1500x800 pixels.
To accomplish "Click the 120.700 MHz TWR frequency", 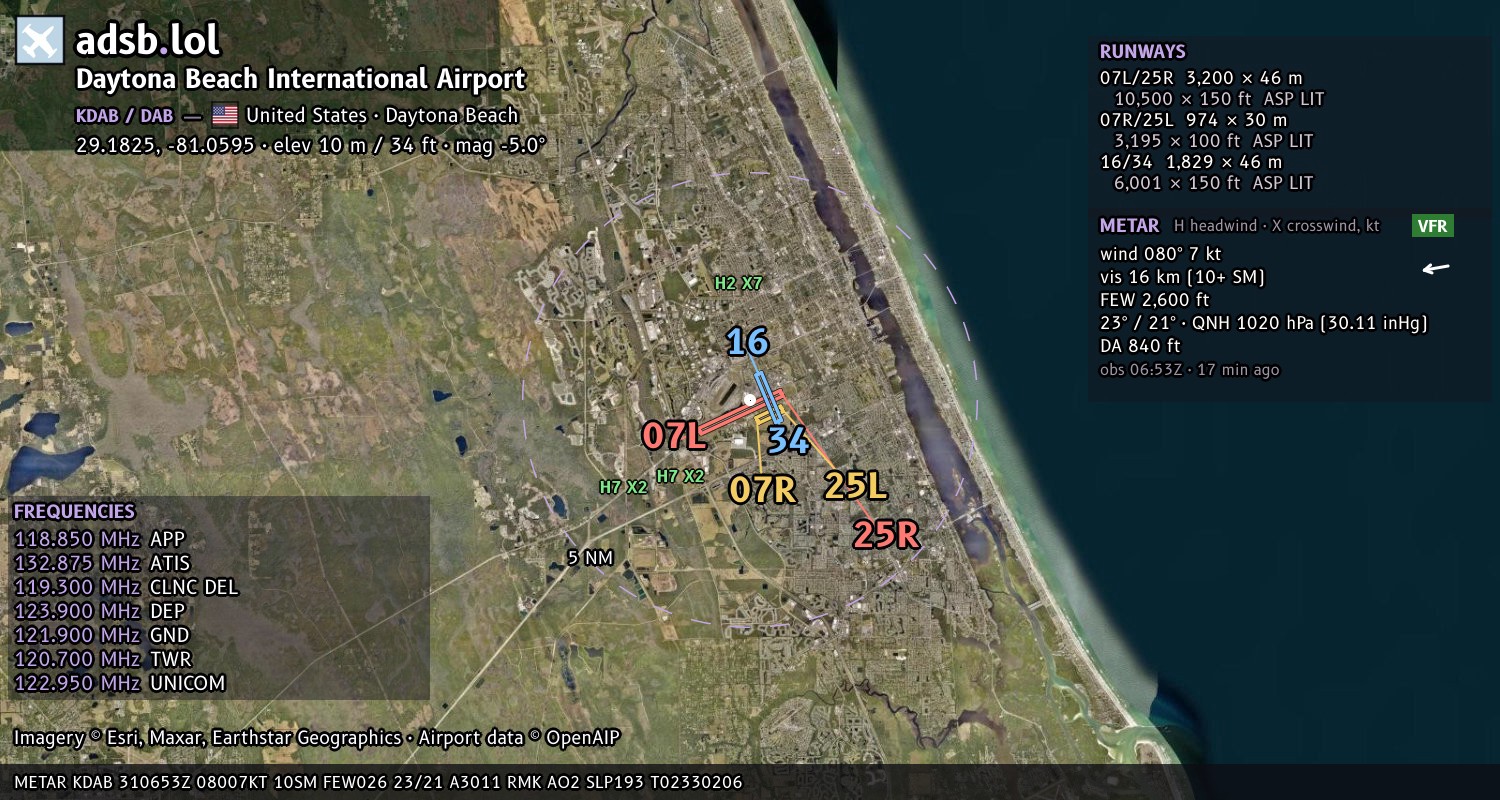I will 102,659.
